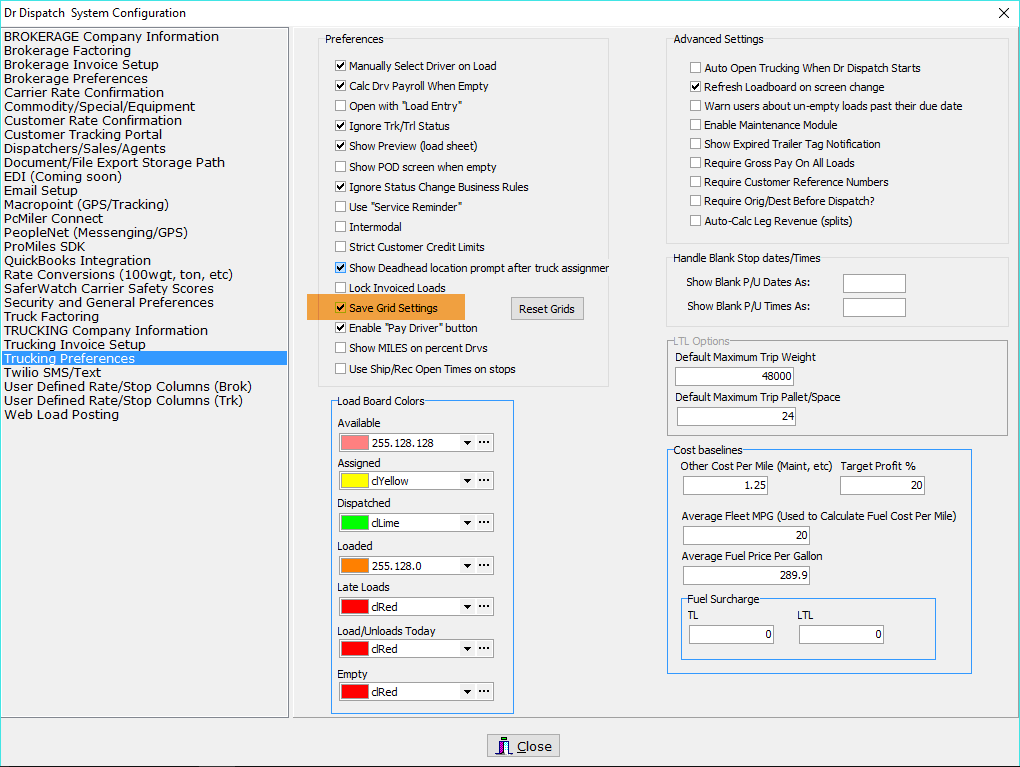This screenshot has height=767, width=1020.
Task: Click the lime Dispatched color swatch
Action: (x=355, y=522)
